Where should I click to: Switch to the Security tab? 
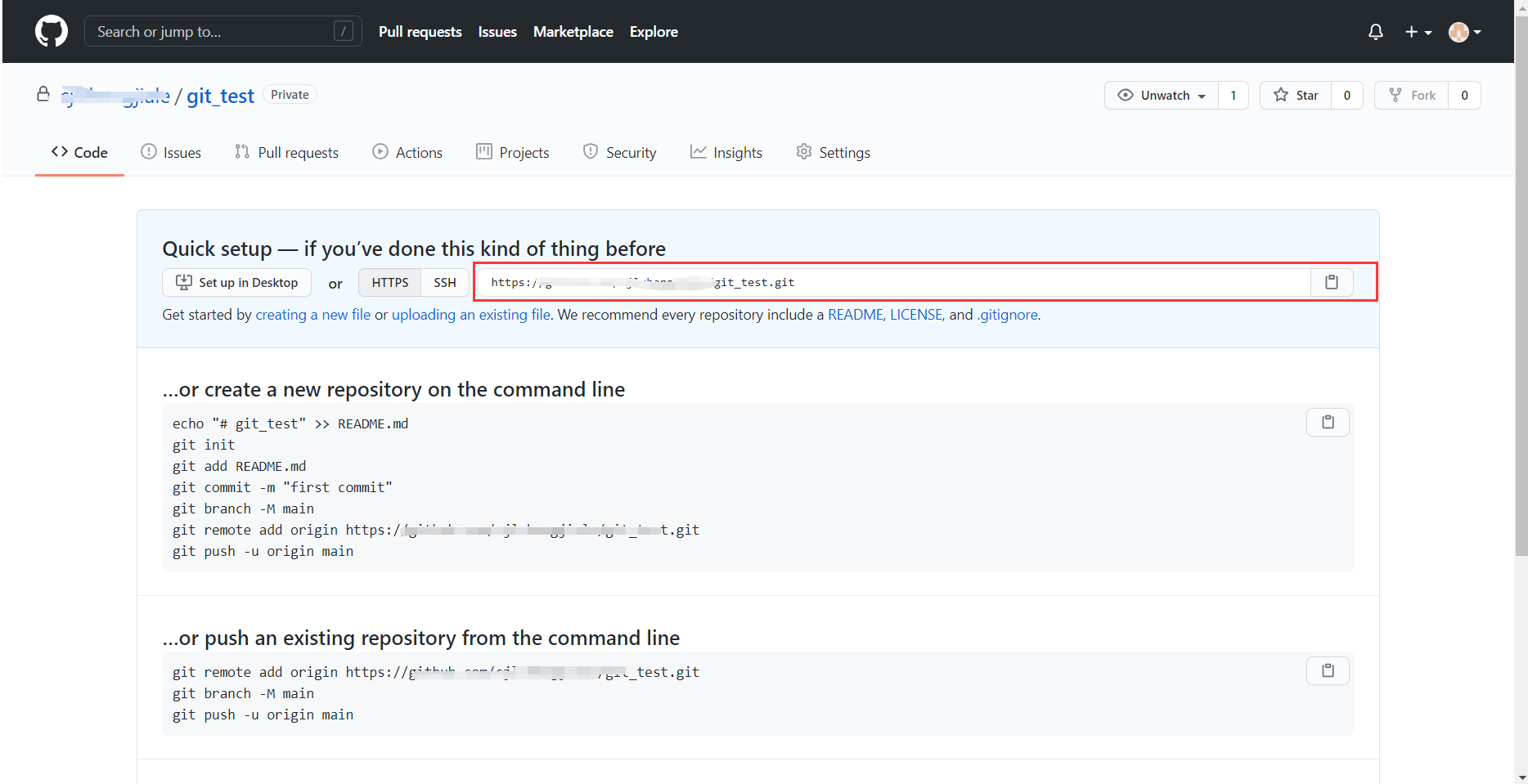[x=619, y=152]
